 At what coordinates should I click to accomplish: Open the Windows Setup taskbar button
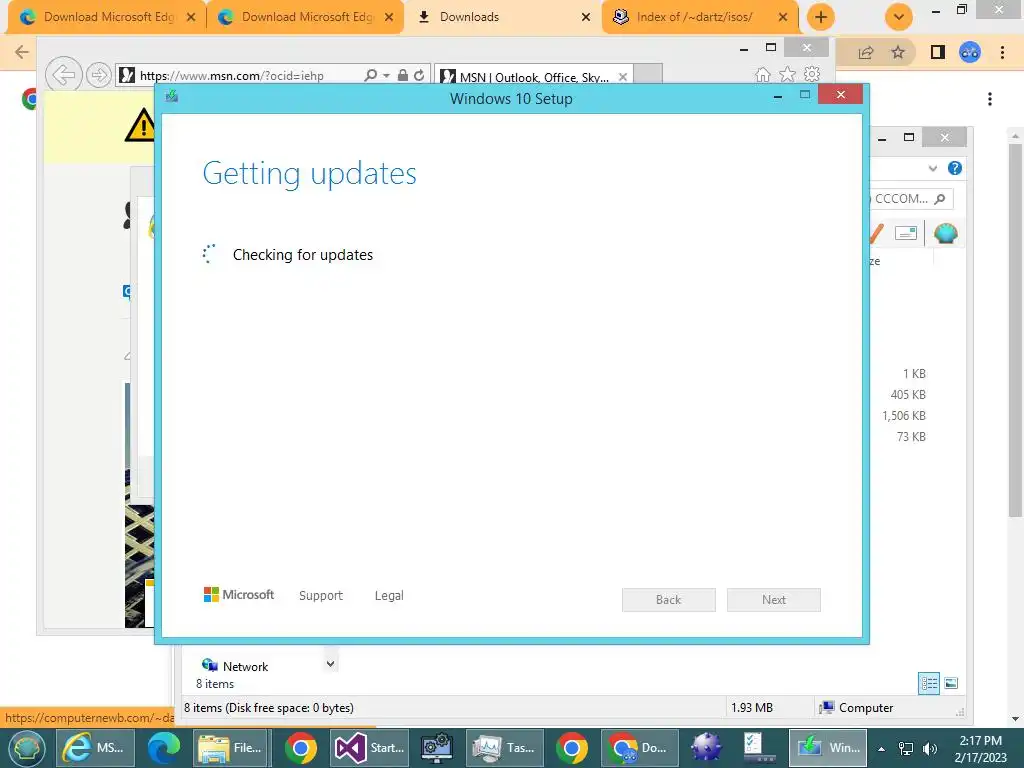829,748
